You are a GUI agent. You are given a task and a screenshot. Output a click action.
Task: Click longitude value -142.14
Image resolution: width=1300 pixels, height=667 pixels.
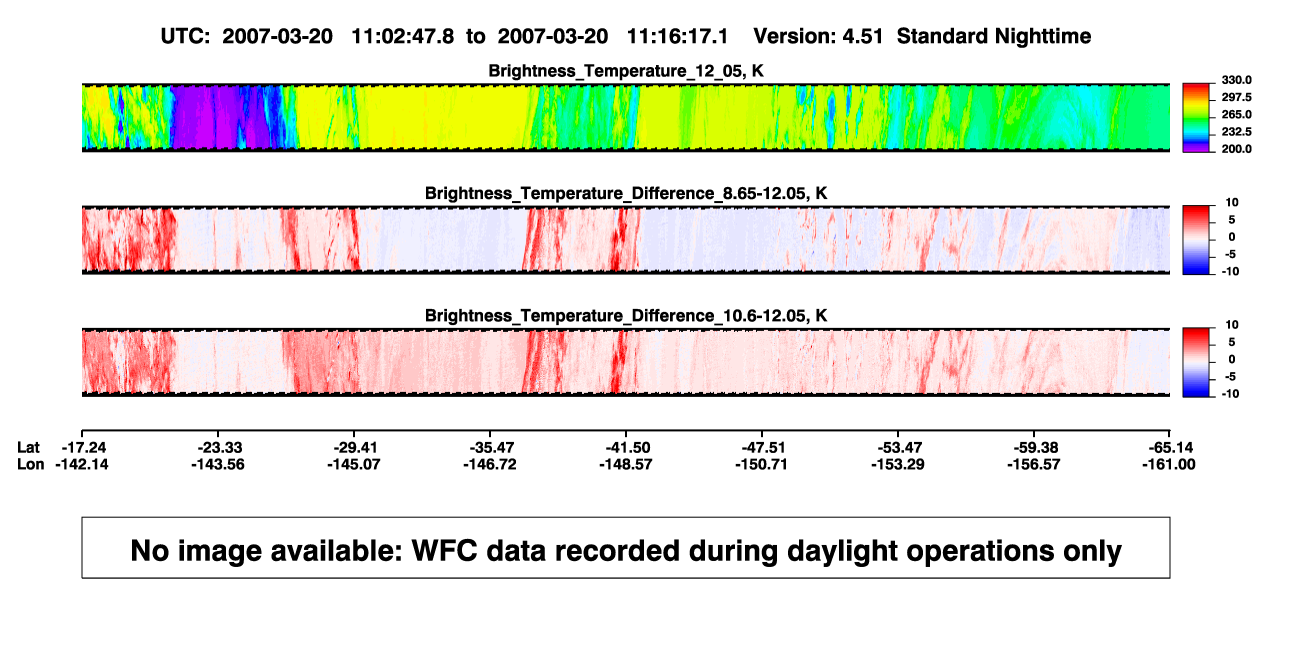click(82, 464)
